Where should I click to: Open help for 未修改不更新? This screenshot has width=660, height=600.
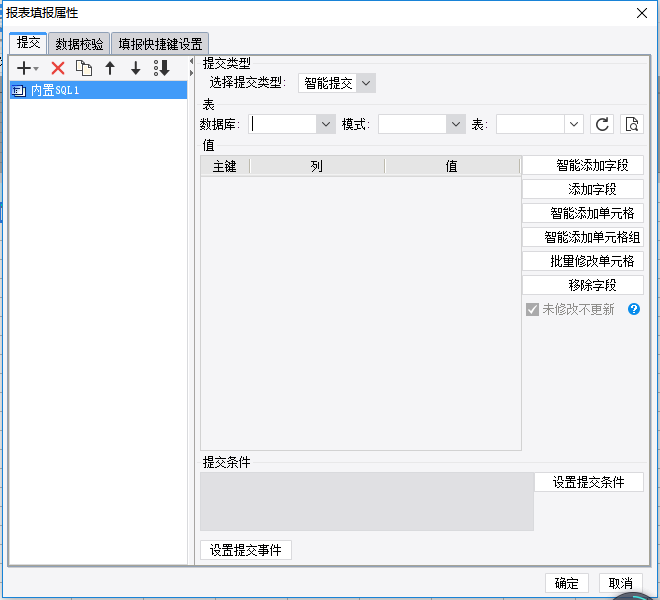[x=634, y=309]
